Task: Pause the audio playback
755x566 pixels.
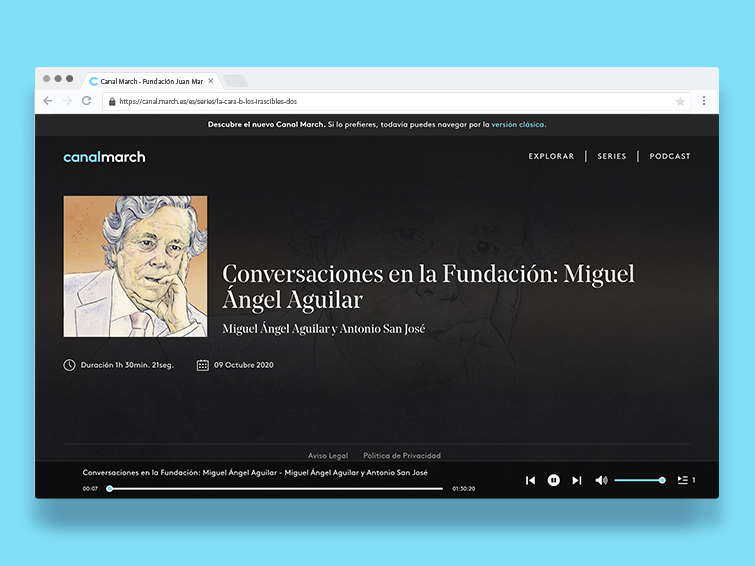Action: click(554, 480)
